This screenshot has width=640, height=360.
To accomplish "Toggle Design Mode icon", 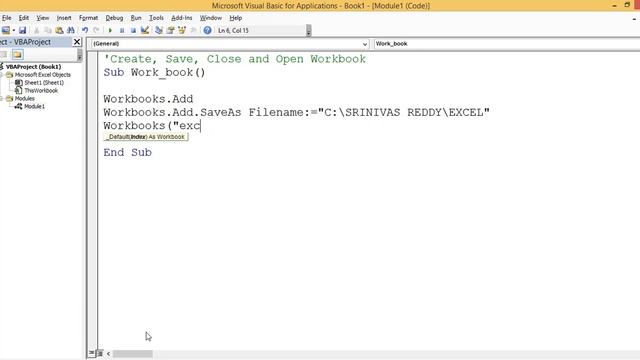I will (144, 30).
